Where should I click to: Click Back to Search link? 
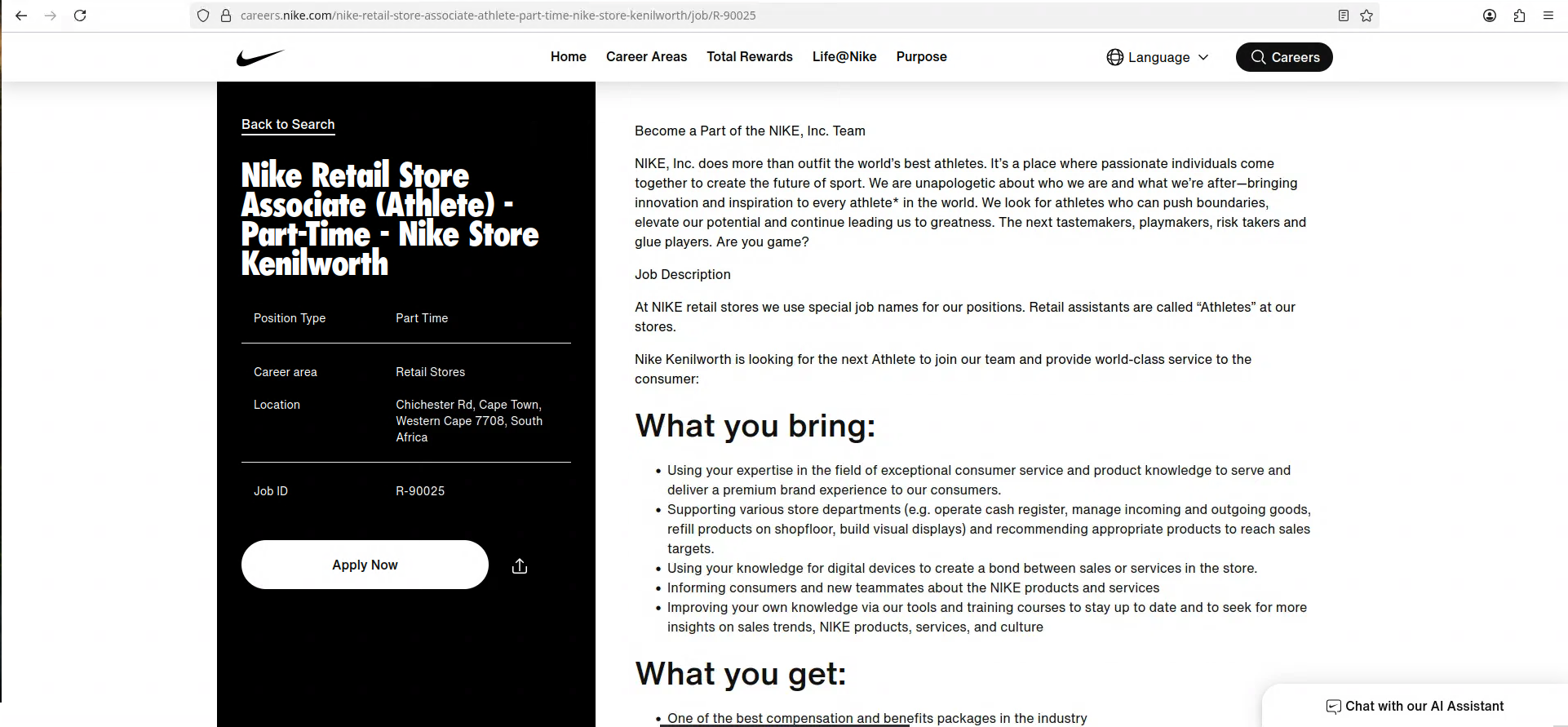288,125
